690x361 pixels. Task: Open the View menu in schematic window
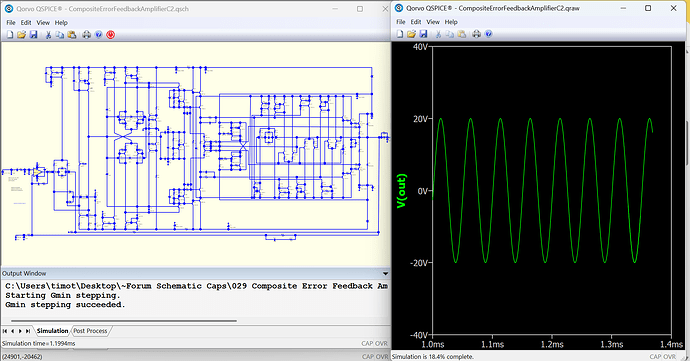[43, 22]
